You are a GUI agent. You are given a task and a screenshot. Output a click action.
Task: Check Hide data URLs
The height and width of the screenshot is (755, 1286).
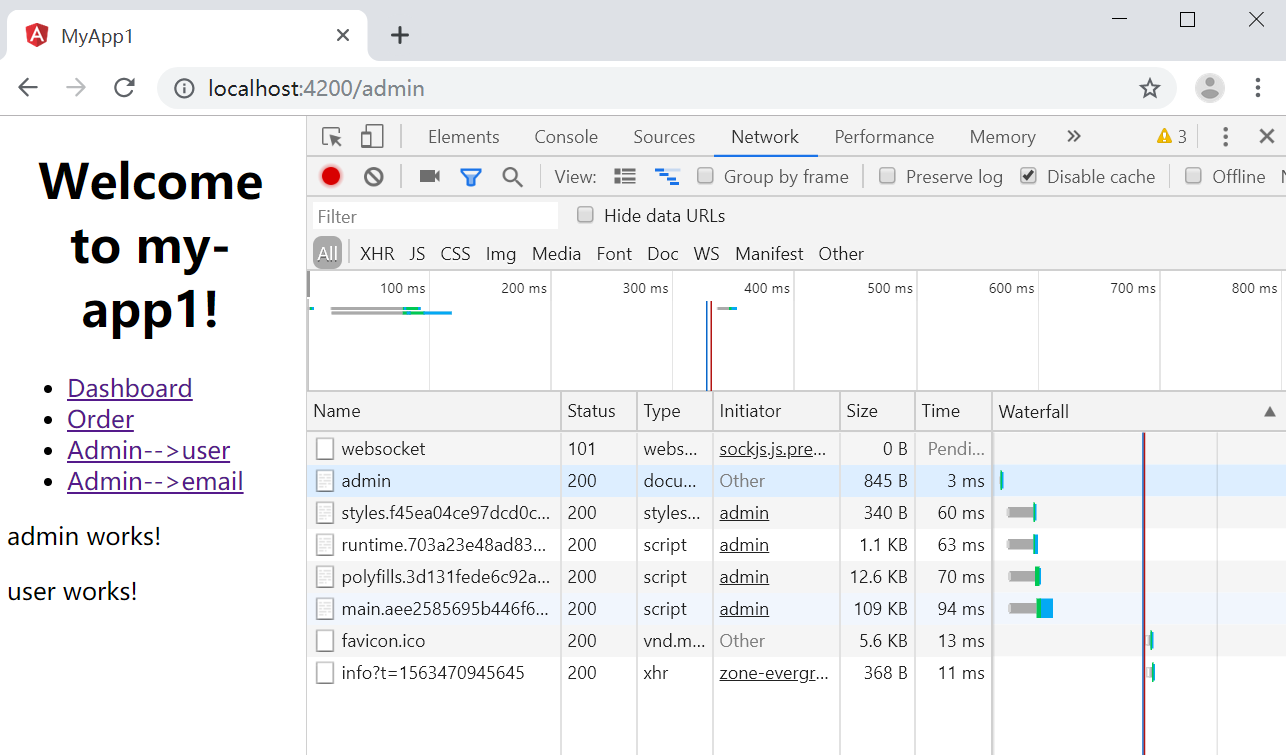(x=585, y=215)
